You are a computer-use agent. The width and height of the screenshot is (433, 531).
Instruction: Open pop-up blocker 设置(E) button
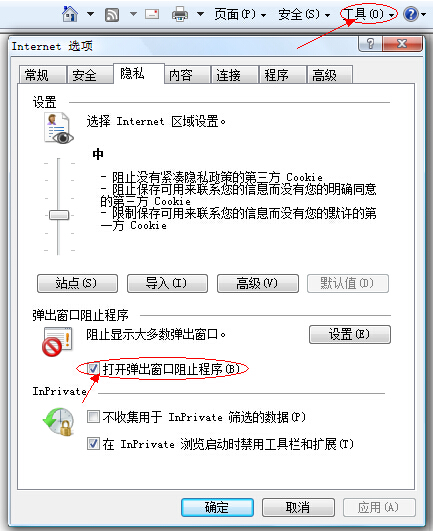pos(350,335)
